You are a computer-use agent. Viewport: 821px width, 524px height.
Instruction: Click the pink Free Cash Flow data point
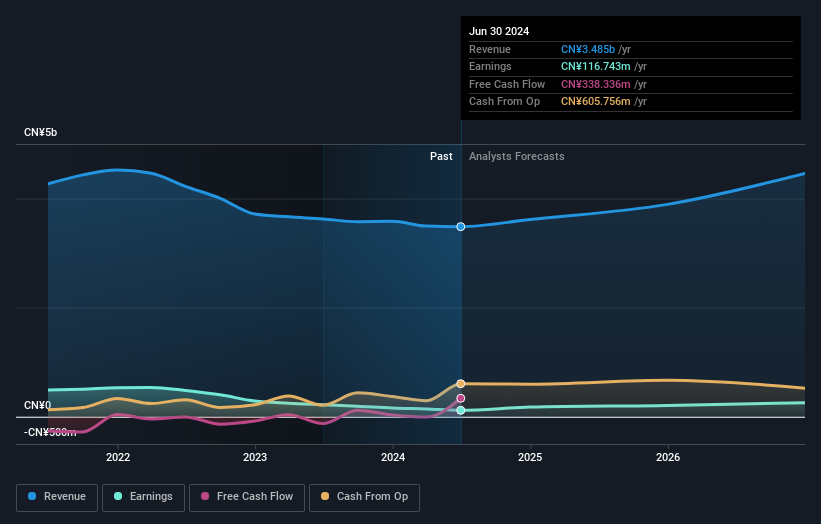pos(461,398)
